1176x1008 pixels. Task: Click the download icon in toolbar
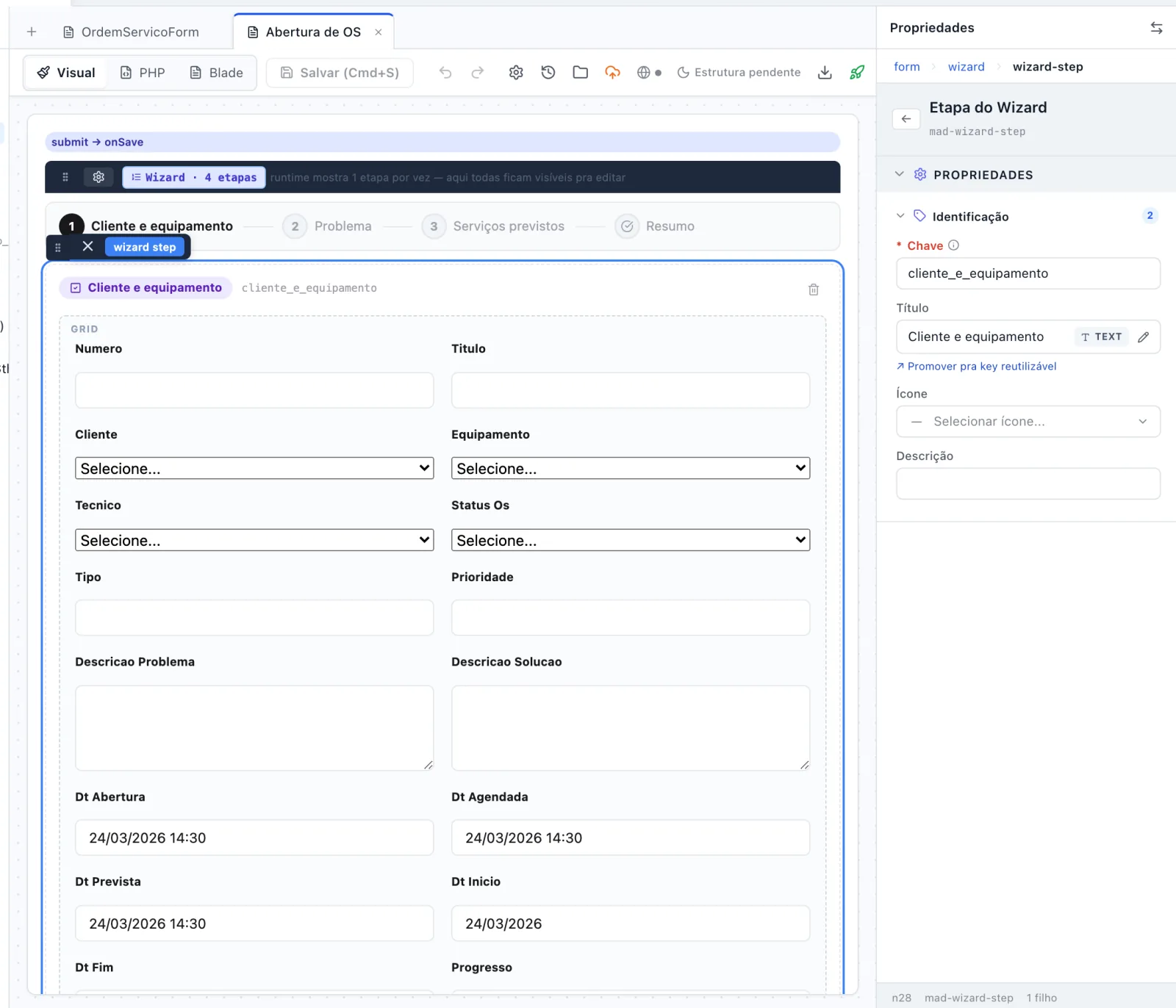pos(825,72)
